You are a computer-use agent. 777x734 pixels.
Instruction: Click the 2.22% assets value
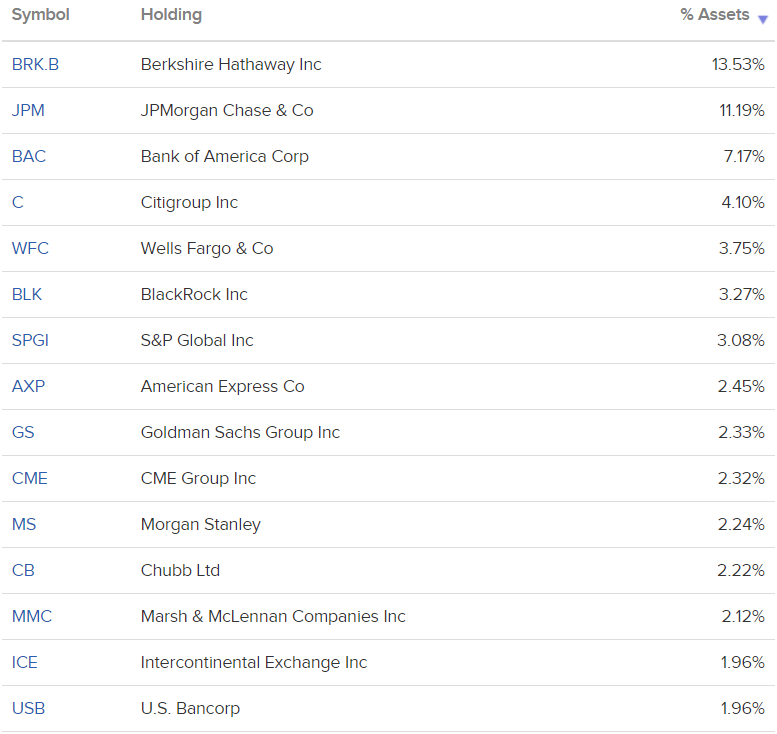click(741, 570)
